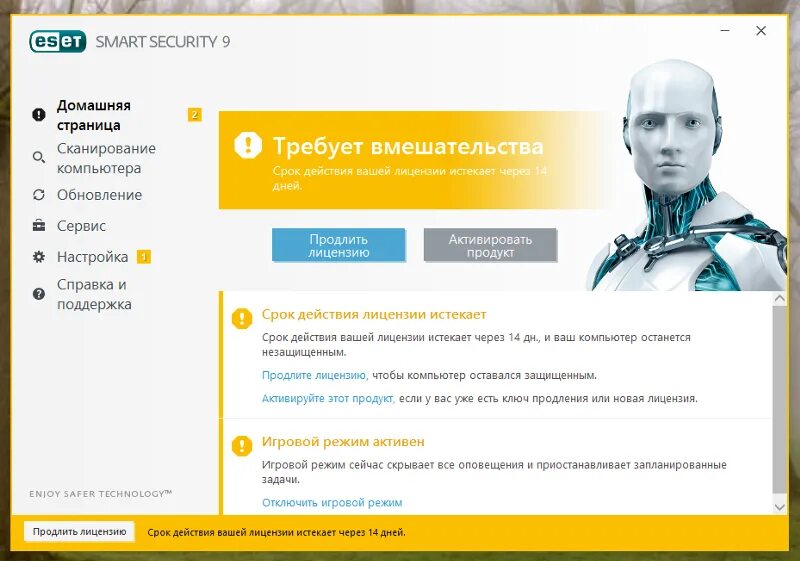Click the SMART SECURITY 9 title text
This screenshot has height=561, width=800.
pyautogui.click(x=163, y=42)
